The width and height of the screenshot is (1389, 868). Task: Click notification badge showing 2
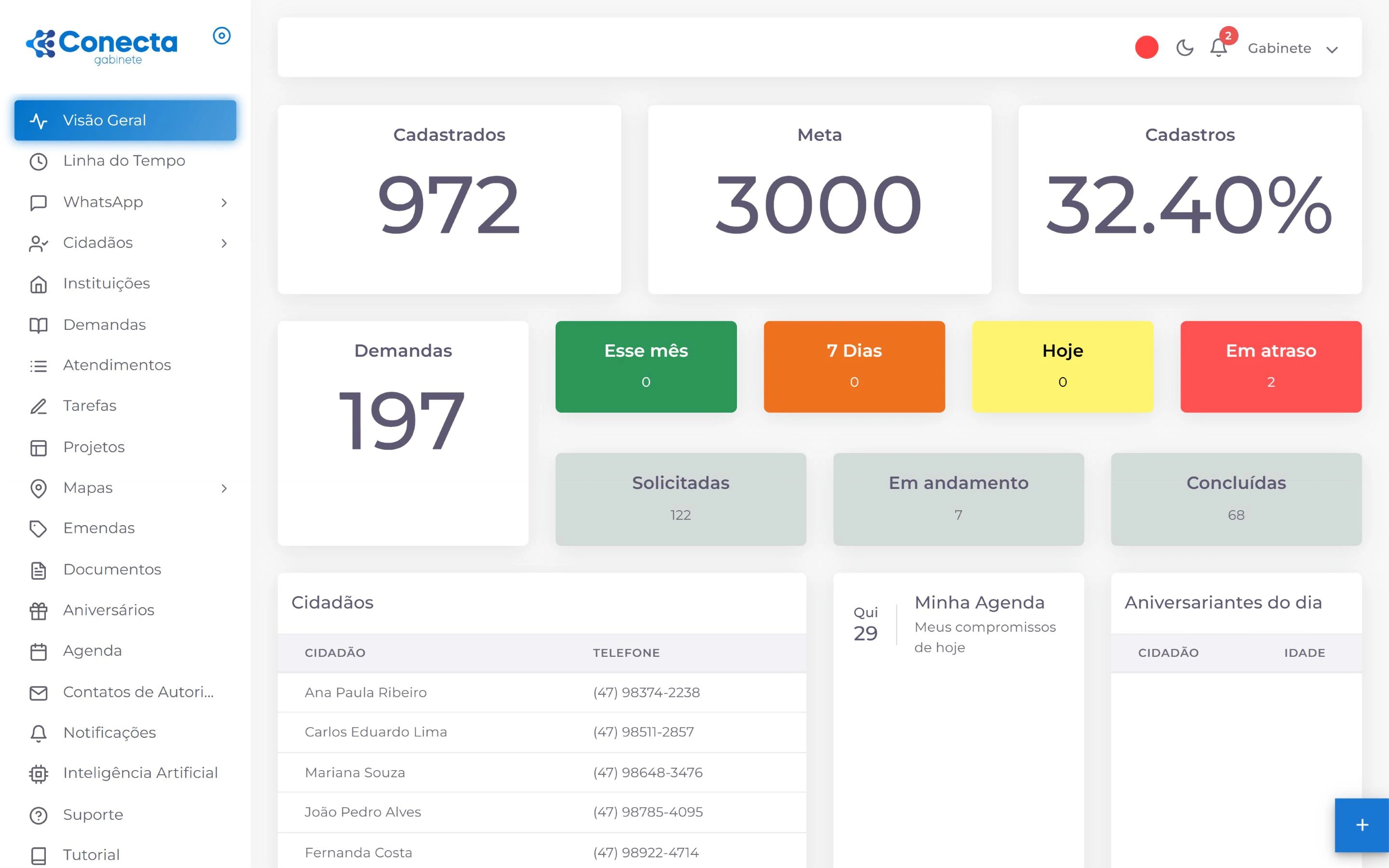1228,36
